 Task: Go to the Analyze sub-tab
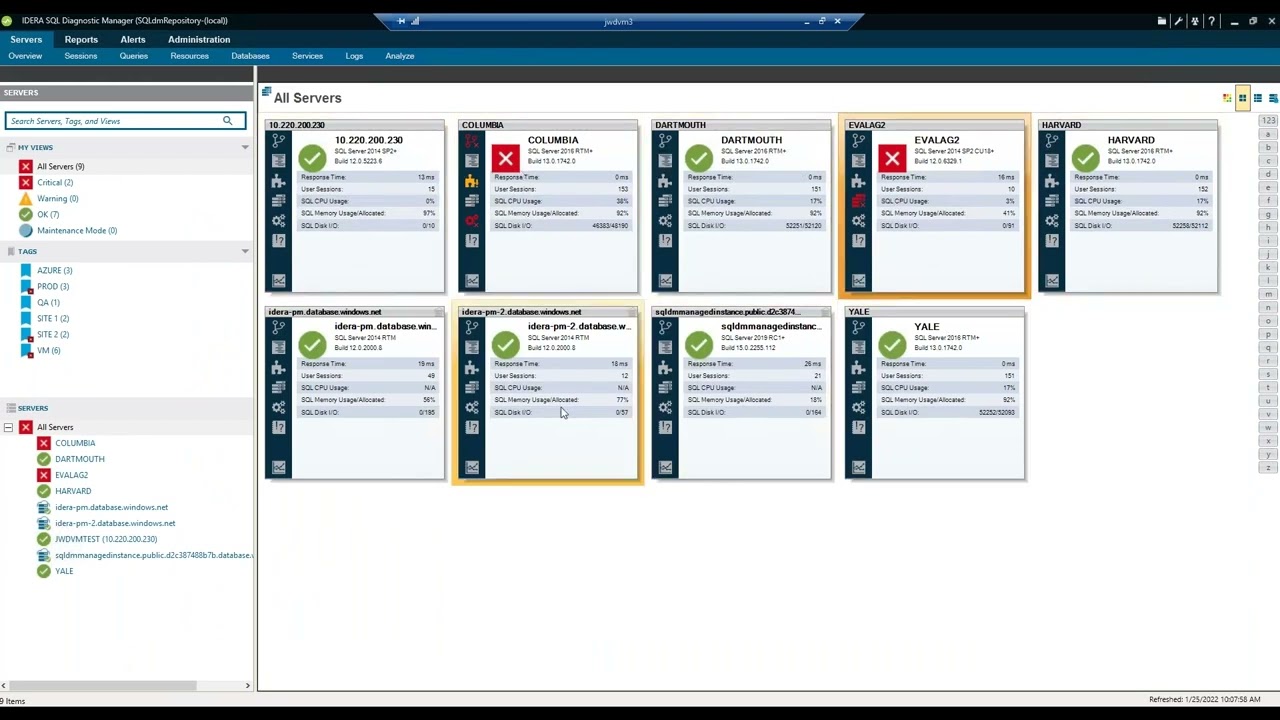pyautogui.click(x=400, y=56)
